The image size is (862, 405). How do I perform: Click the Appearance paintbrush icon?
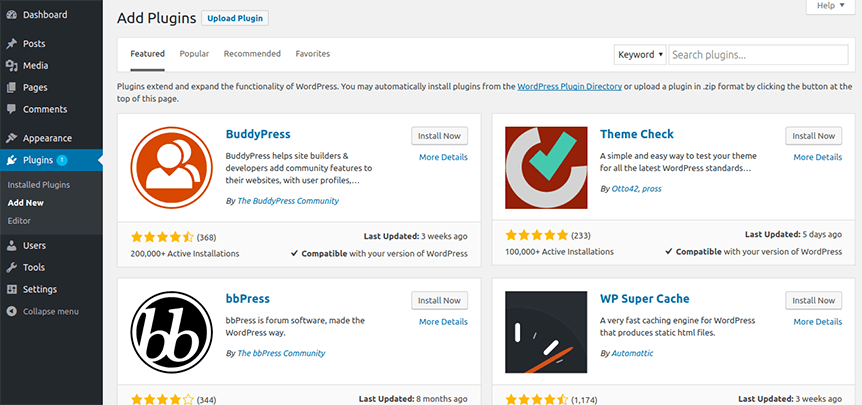[12, 138]
